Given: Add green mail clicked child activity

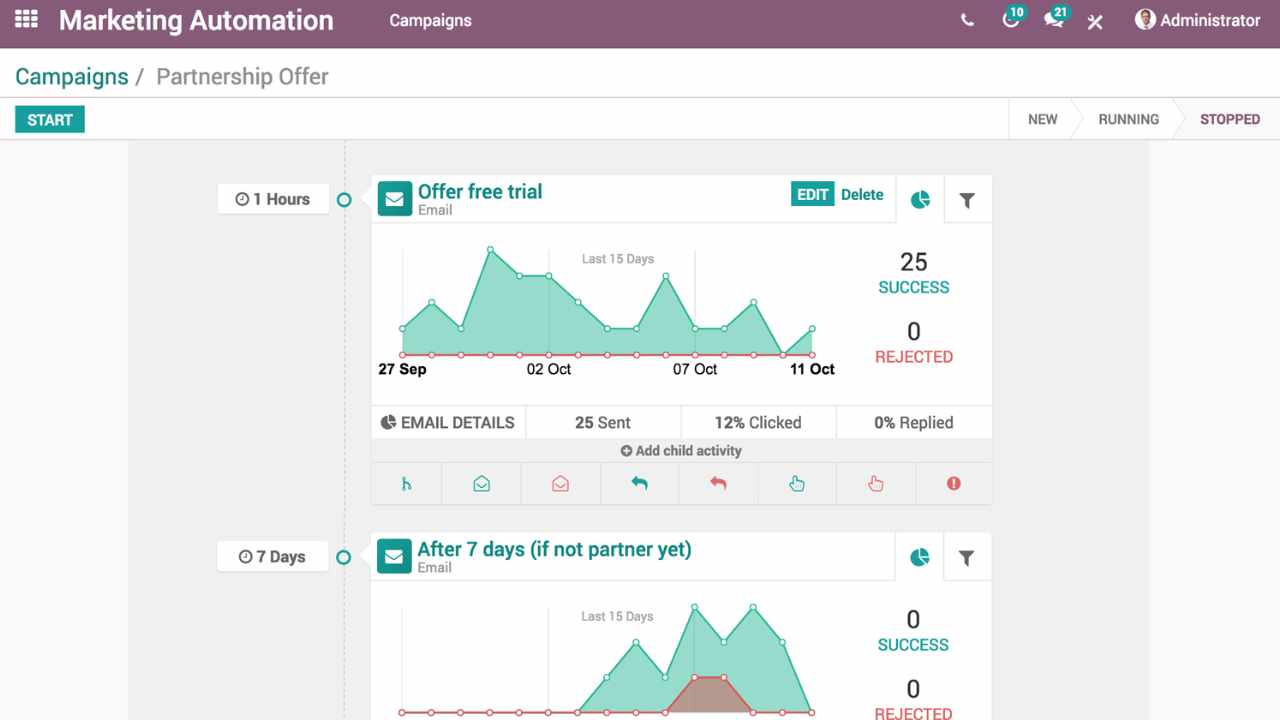Looking at the screenshot, I should tap(797, 484).
